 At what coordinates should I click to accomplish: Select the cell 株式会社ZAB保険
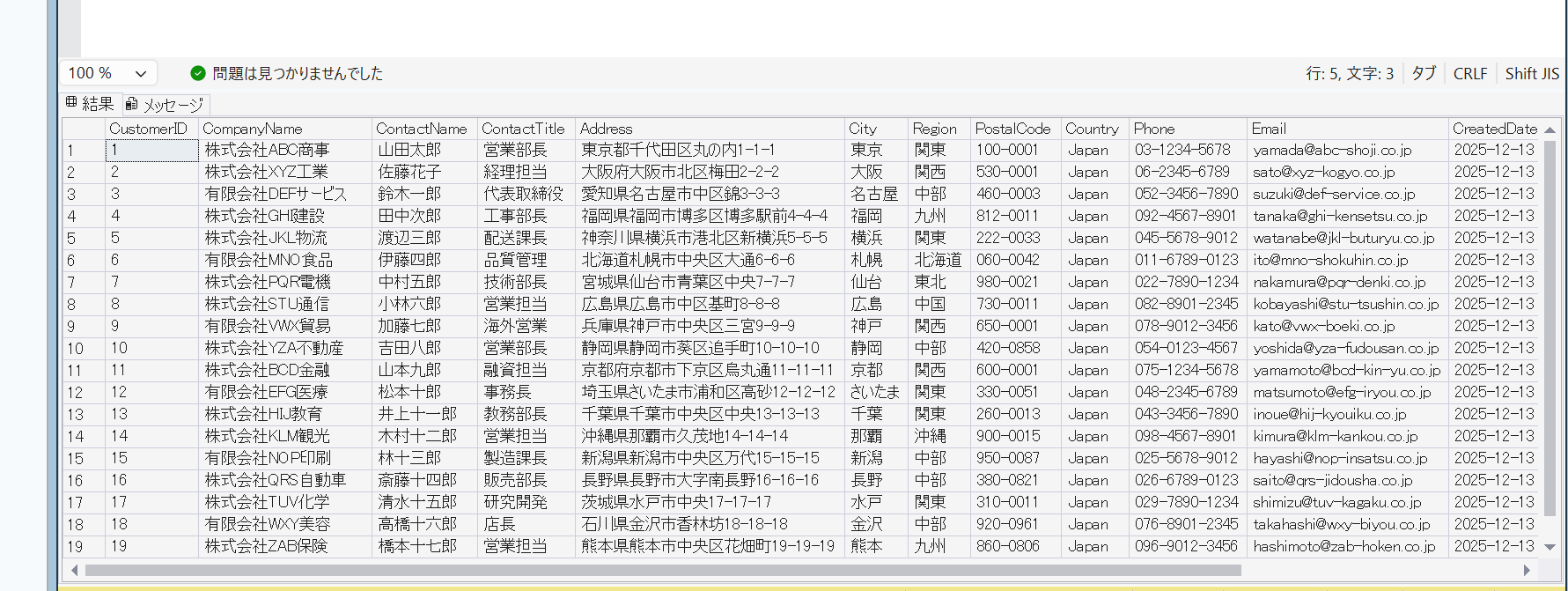point(285,547)
